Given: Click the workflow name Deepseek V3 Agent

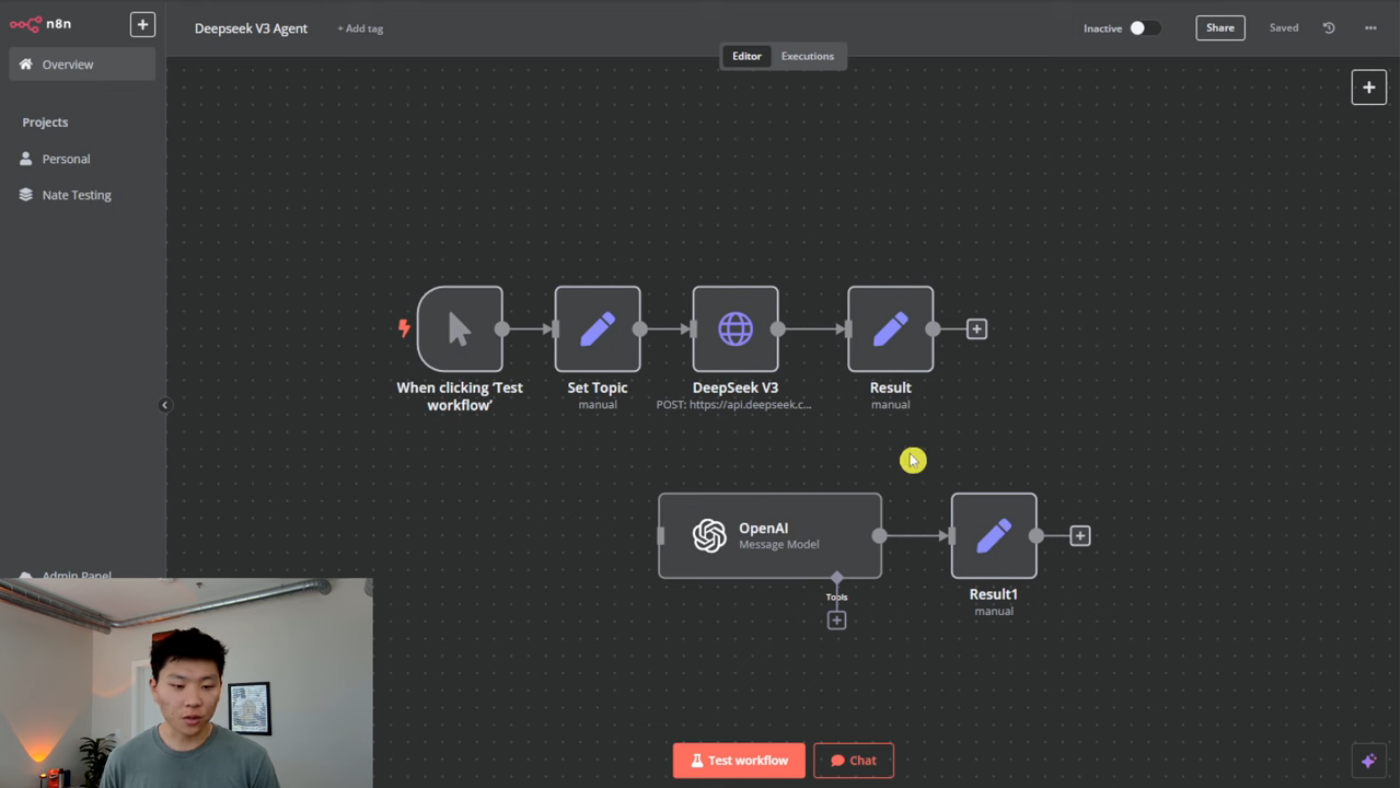Looking at the screenshot, I should (x=251, y=28).
